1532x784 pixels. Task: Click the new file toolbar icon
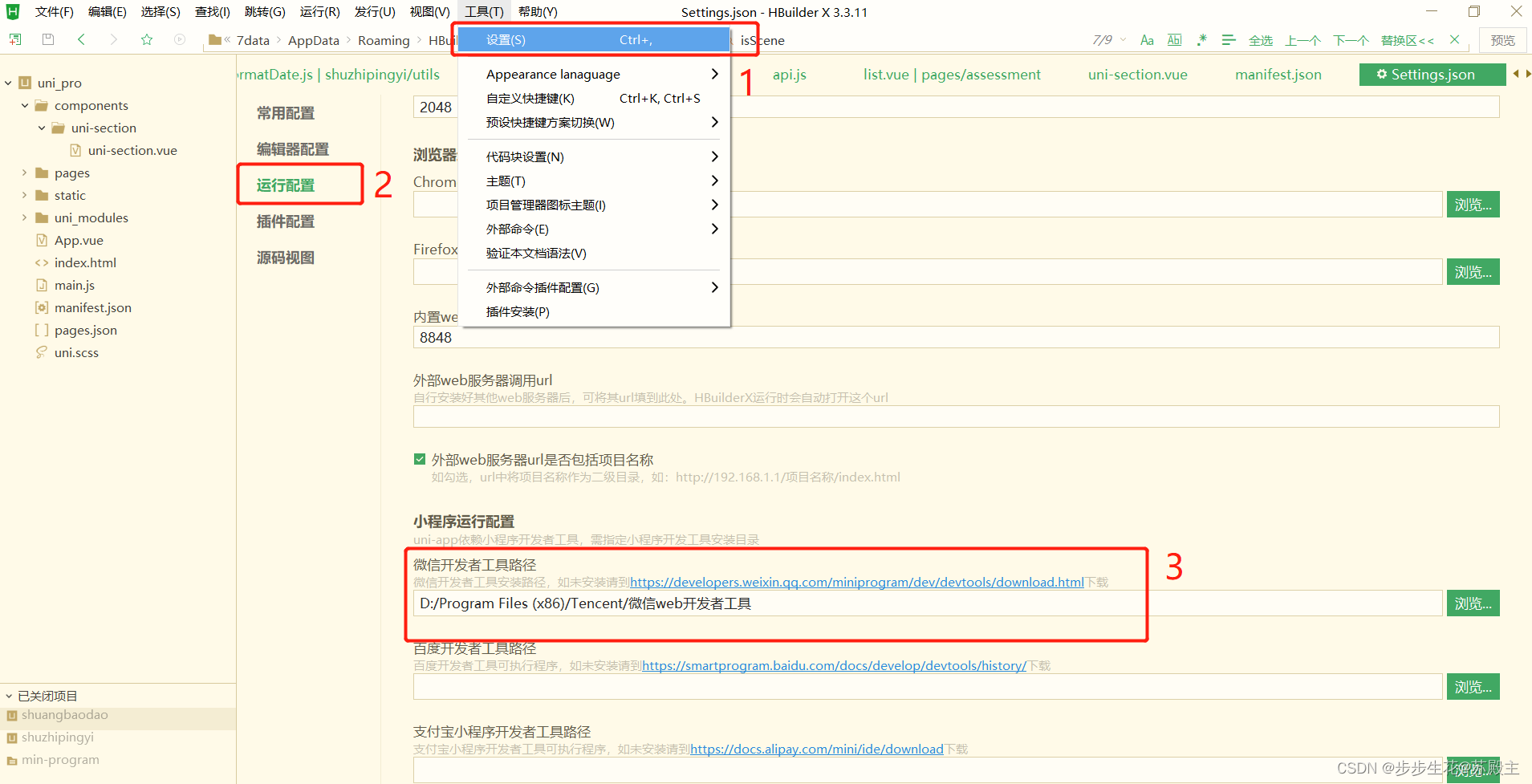[15, 39]
